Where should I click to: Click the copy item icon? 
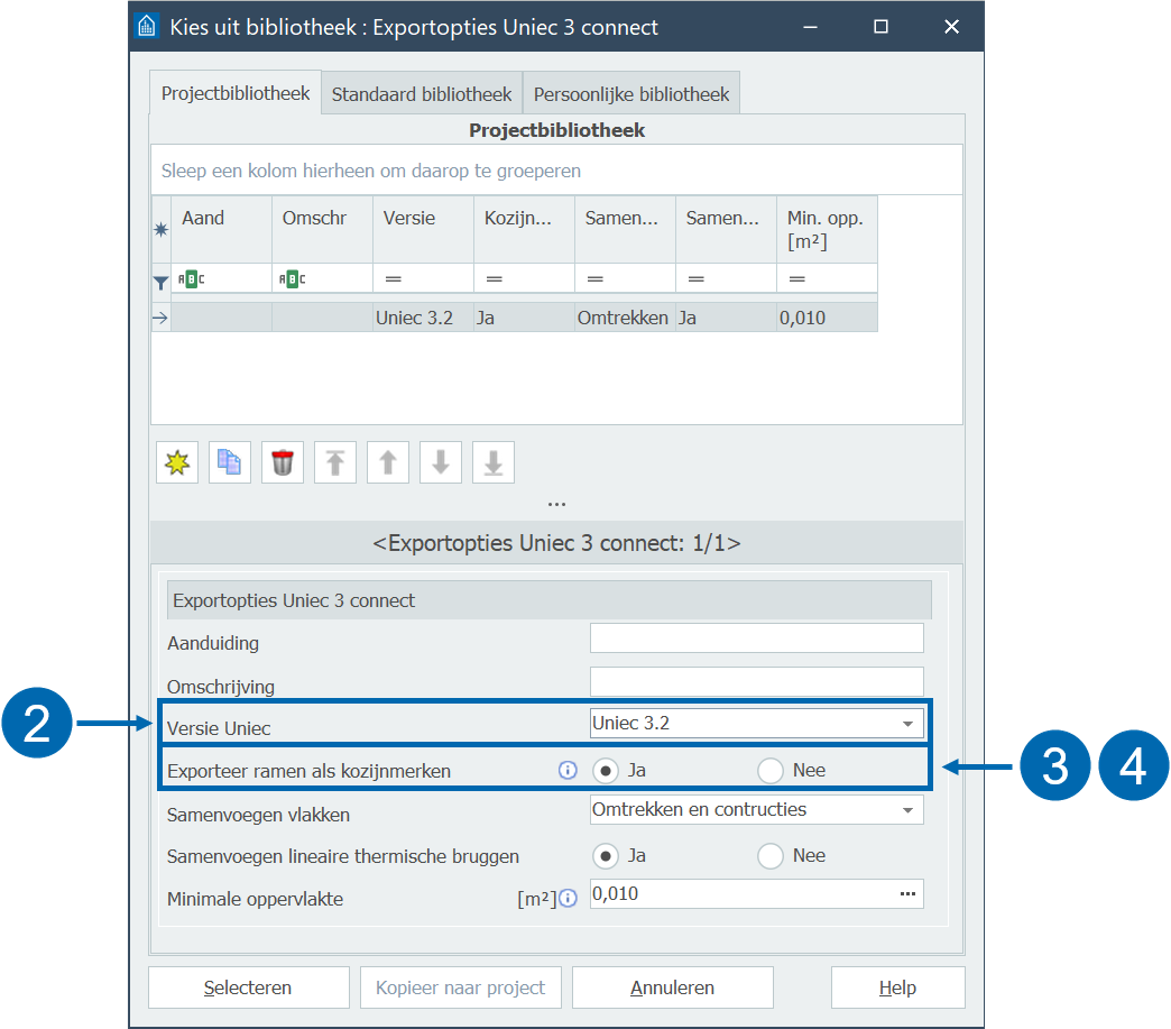coord(230,463)
